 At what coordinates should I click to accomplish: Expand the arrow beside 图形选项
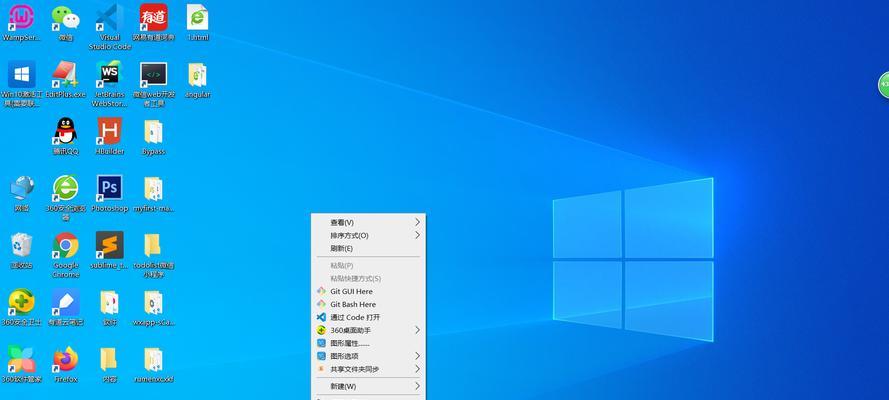pos(418,356)
